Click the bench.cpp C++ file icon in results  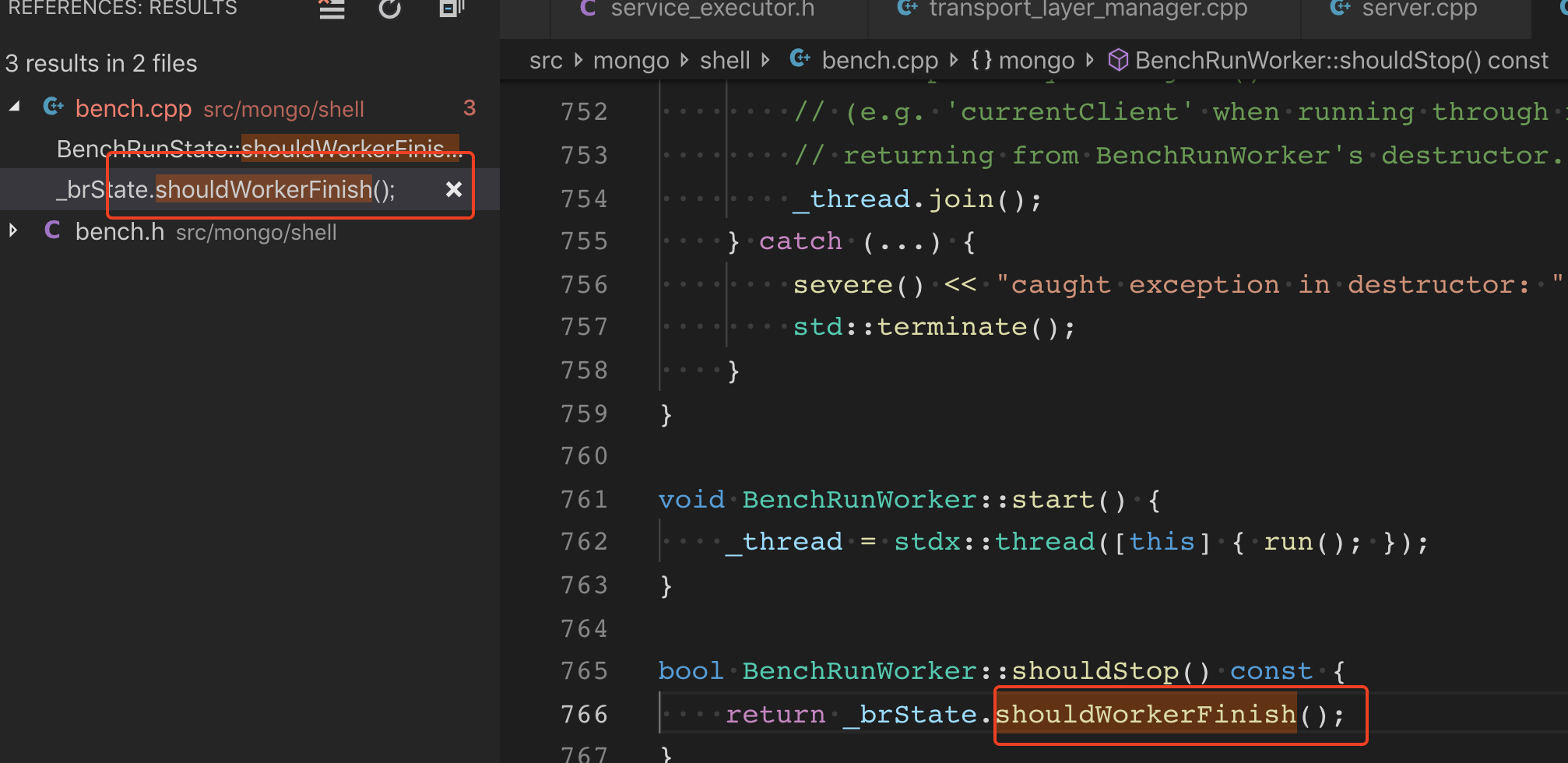click(x=53, y=107)
